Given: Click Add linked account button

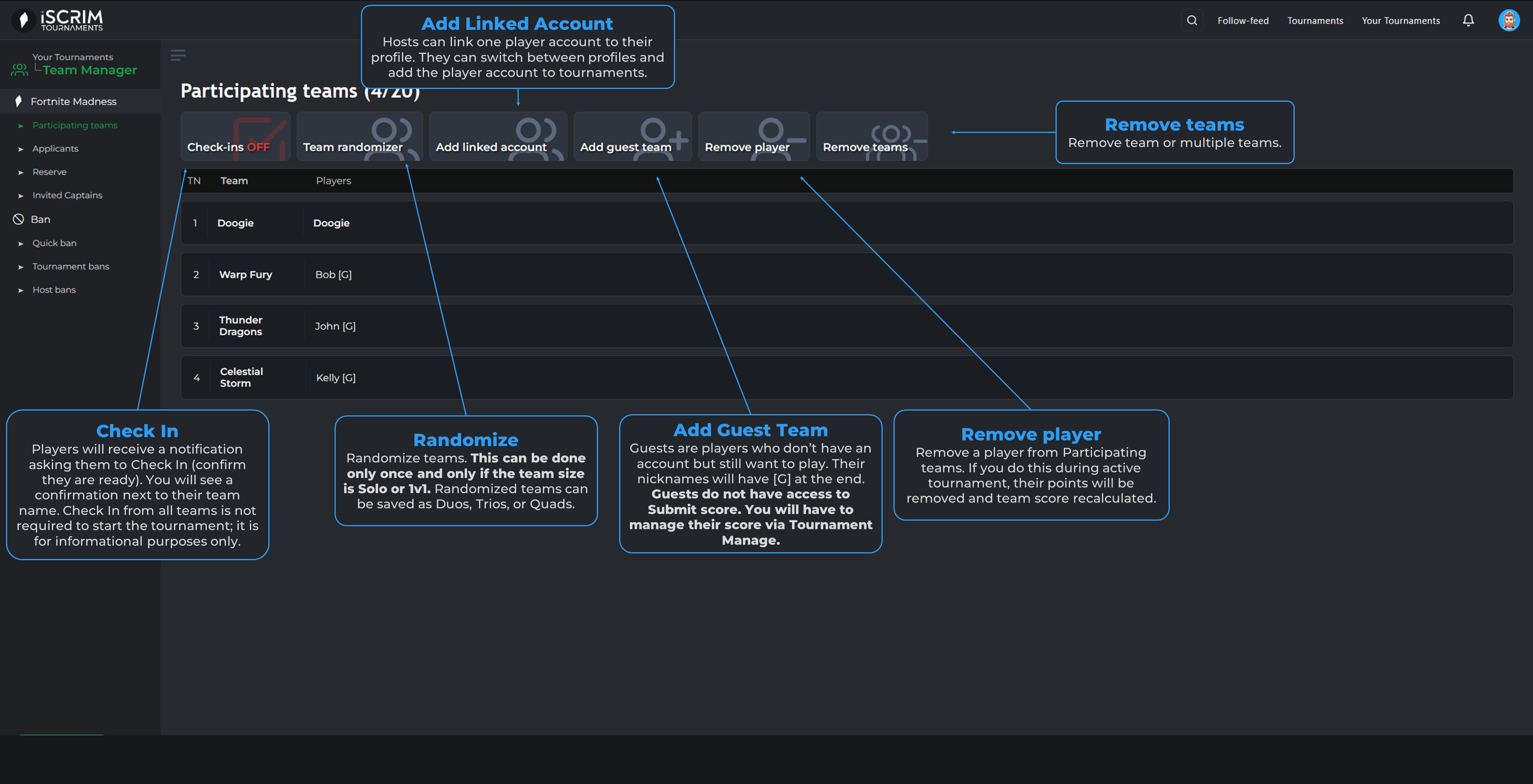Looking at the screenshot, I should [x=497, y=137].
